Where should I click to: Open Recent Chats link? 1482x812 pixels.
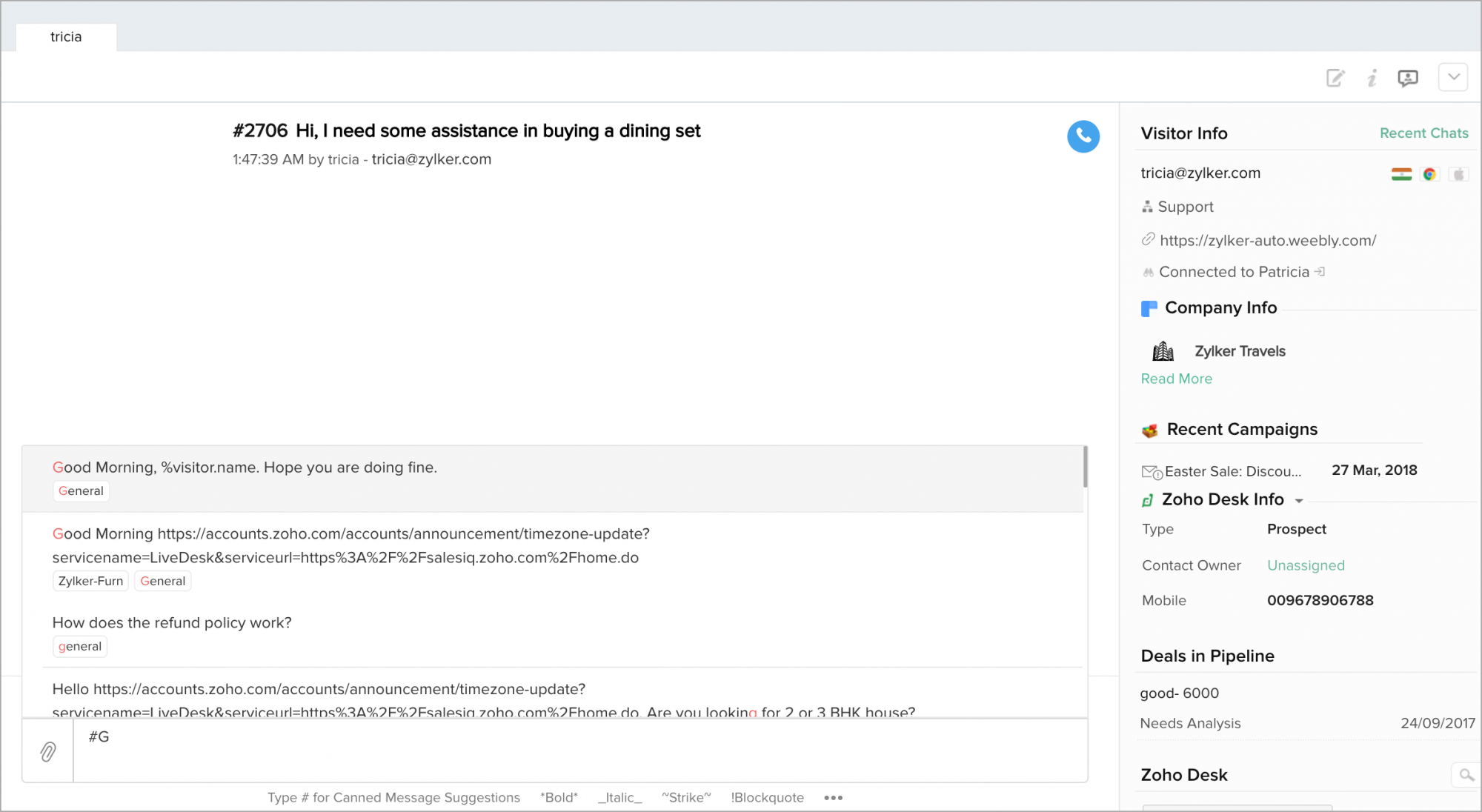coord(1423,133)
